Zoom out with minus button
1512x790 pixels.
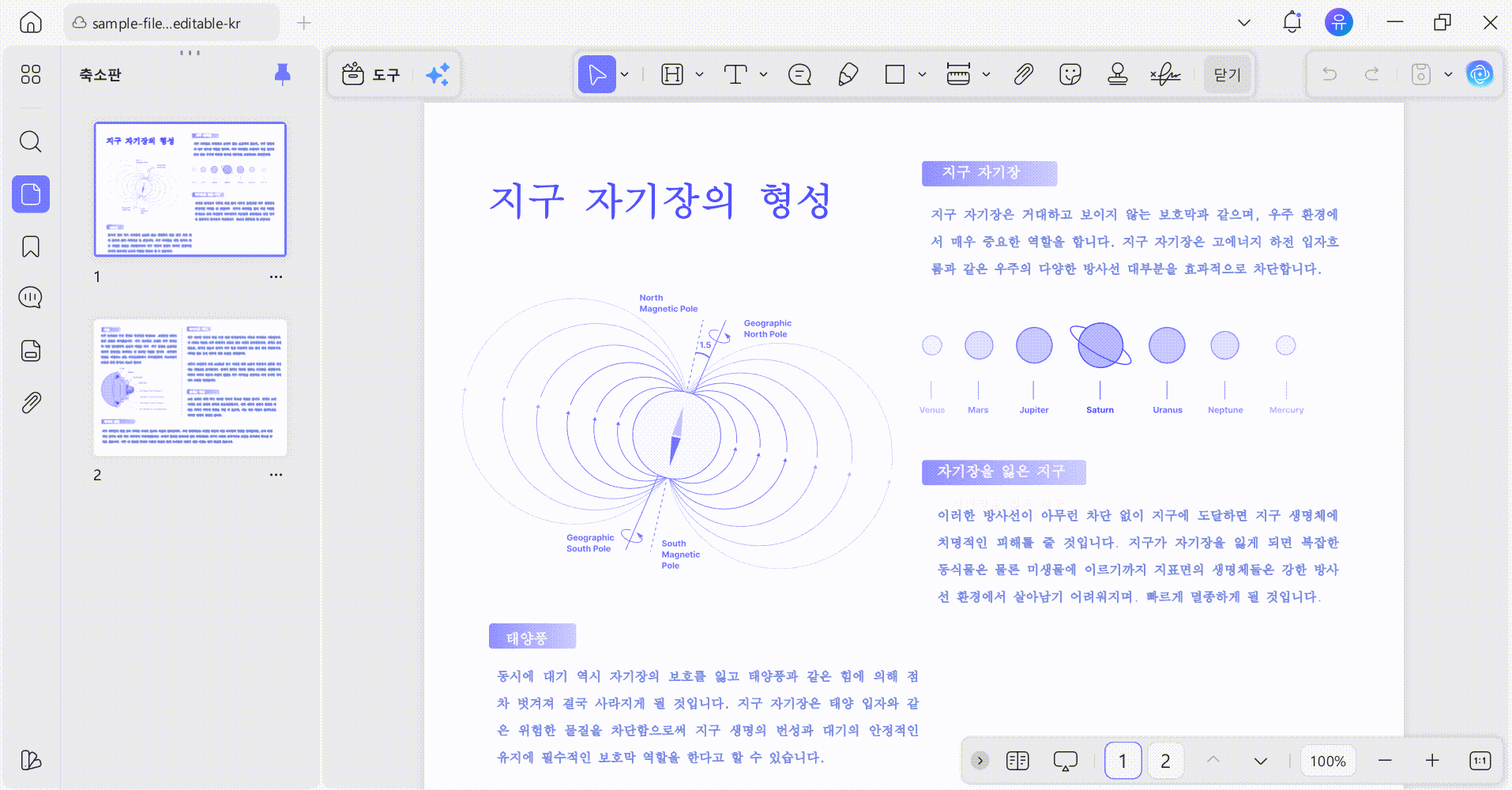(1385, 761)
